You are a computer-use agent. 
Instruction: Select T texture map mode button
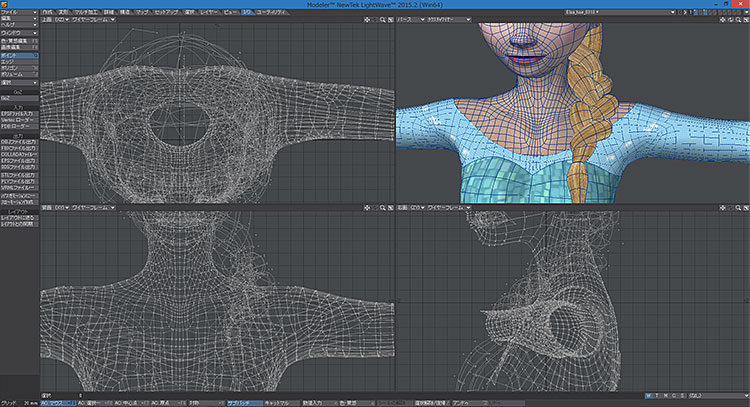click(x=657, y=396)
